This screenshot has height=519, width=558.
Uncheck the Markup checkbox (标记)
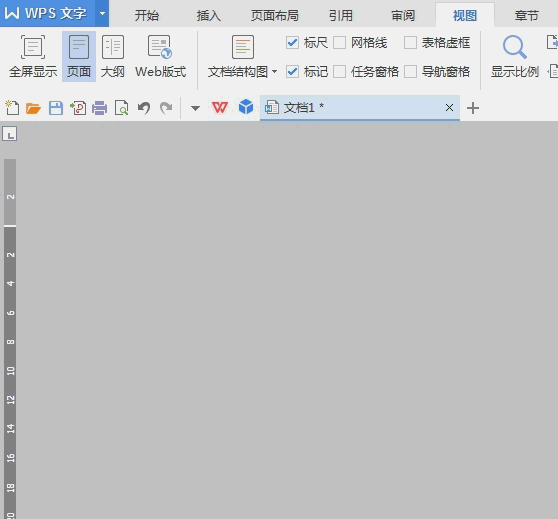click(292, 72)
